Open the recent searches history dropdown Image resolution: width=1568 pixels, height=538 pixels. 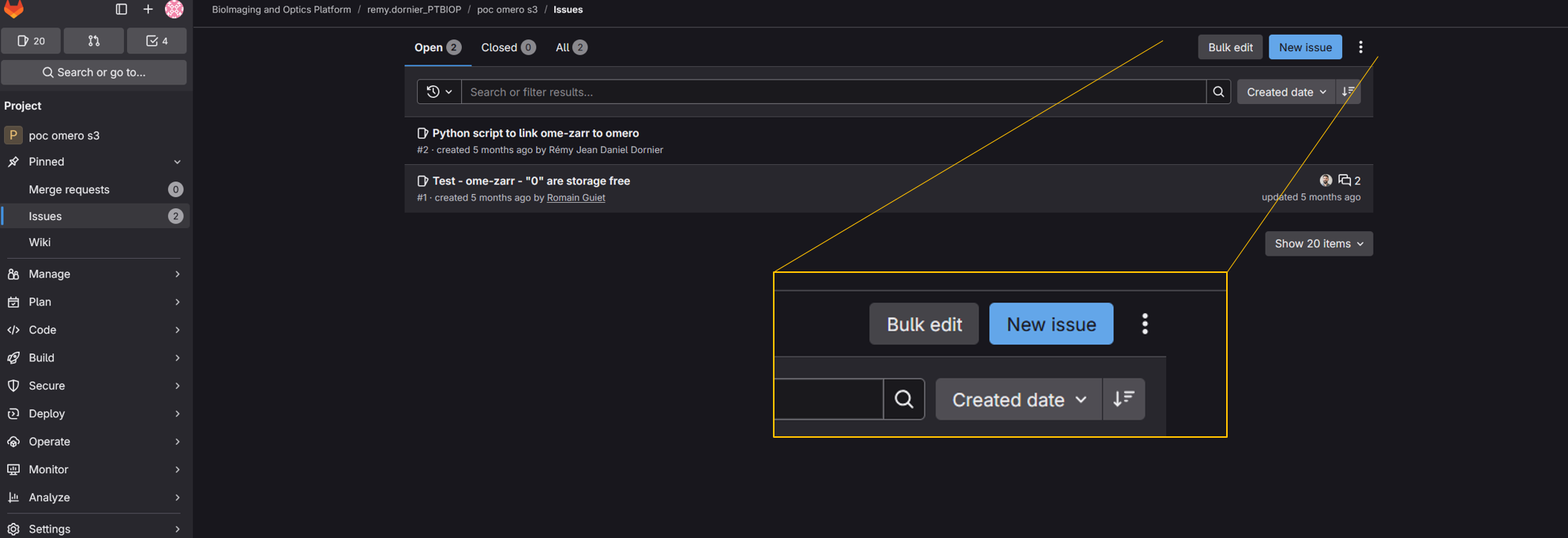coord(439,92)
